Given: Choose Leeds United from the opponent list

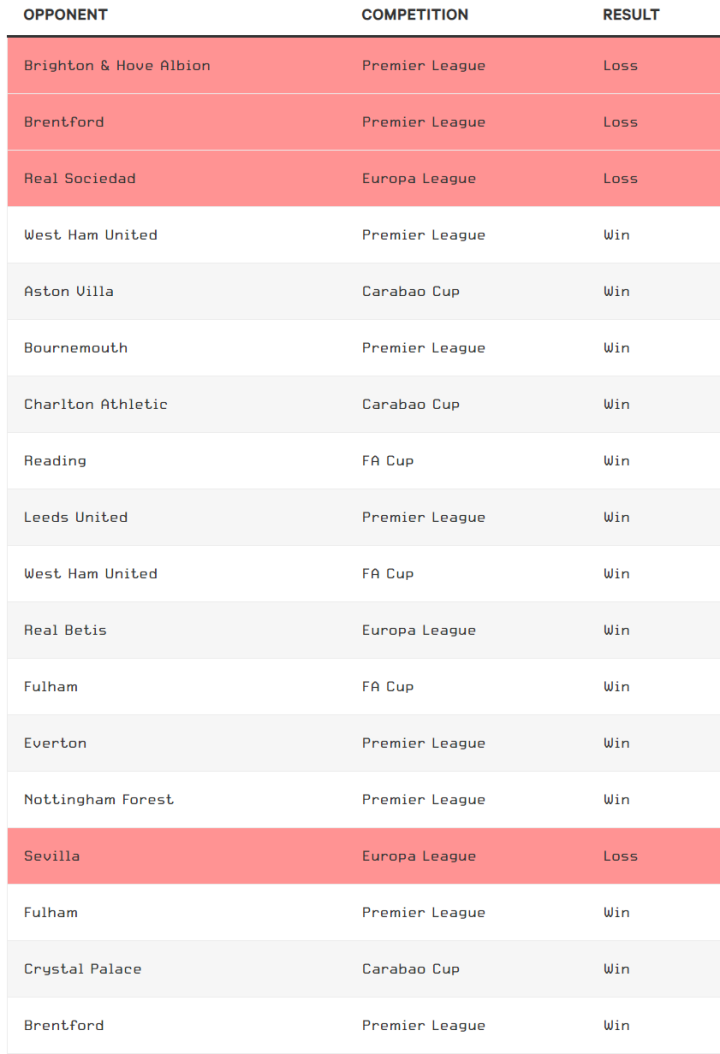Looking at the screenshot, I should (76, 518).
